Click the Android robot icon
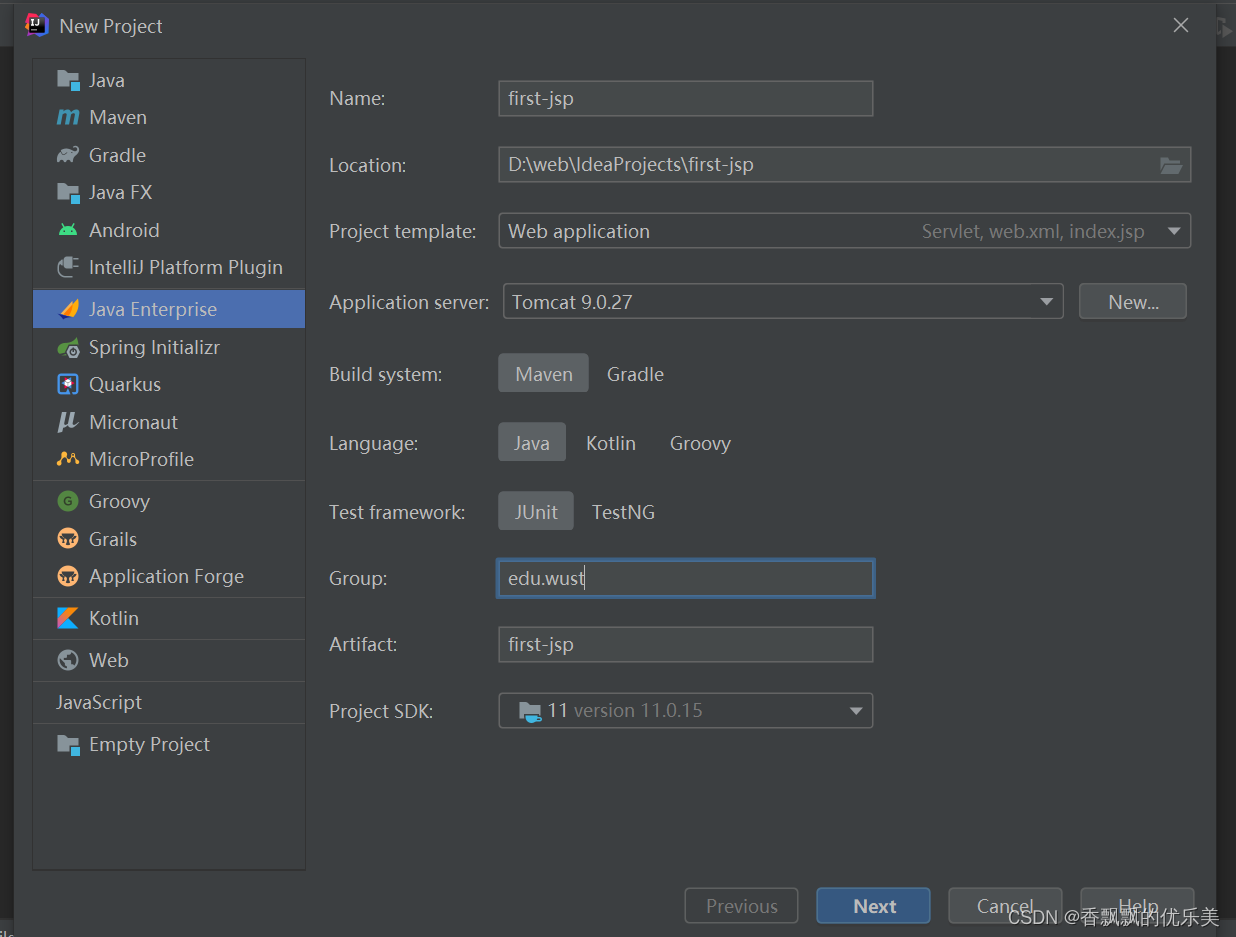The width and height of the screenshot is (1236, 937). pos(68,230)
